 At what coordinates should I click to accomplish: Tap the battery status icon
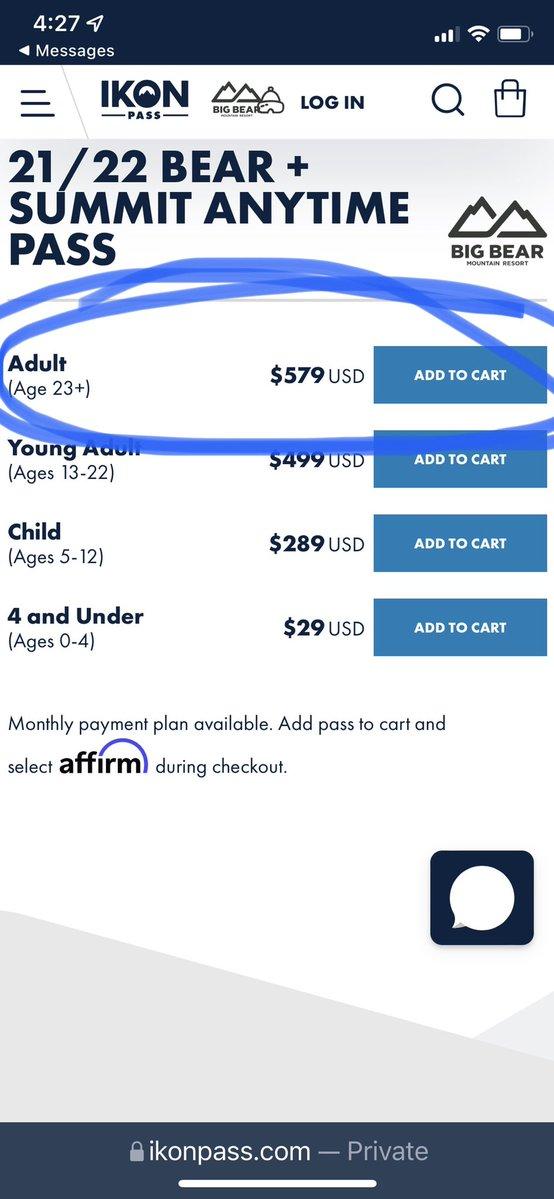[516, 34]
